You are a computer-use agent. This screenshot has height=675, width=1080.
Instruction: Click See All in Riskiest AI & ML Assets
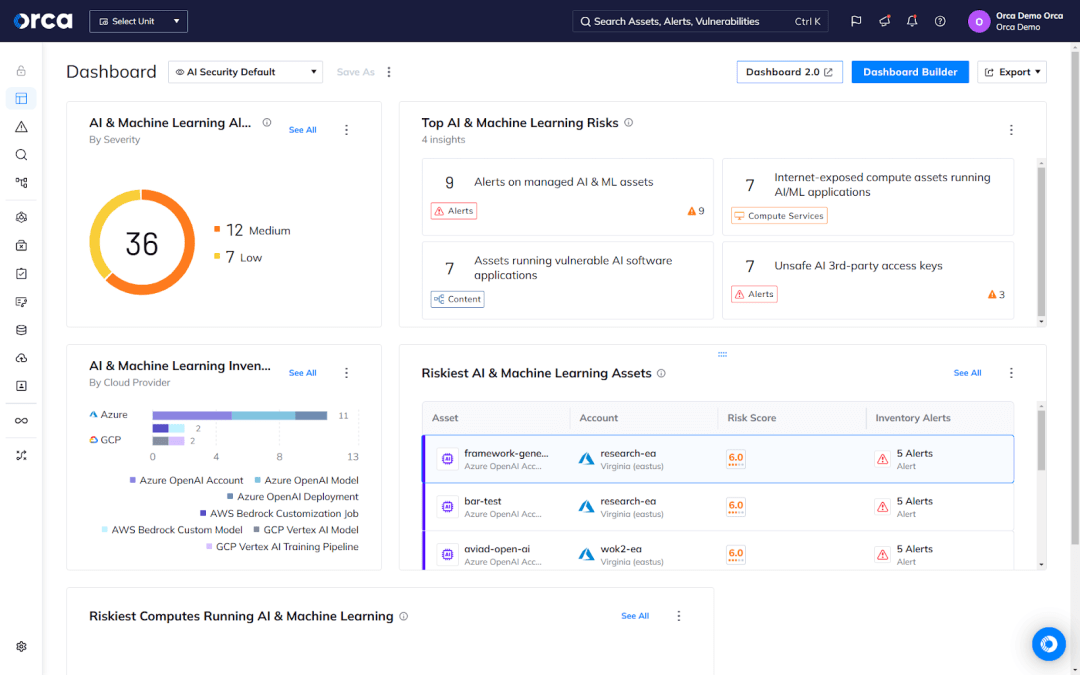click(967, 373)
